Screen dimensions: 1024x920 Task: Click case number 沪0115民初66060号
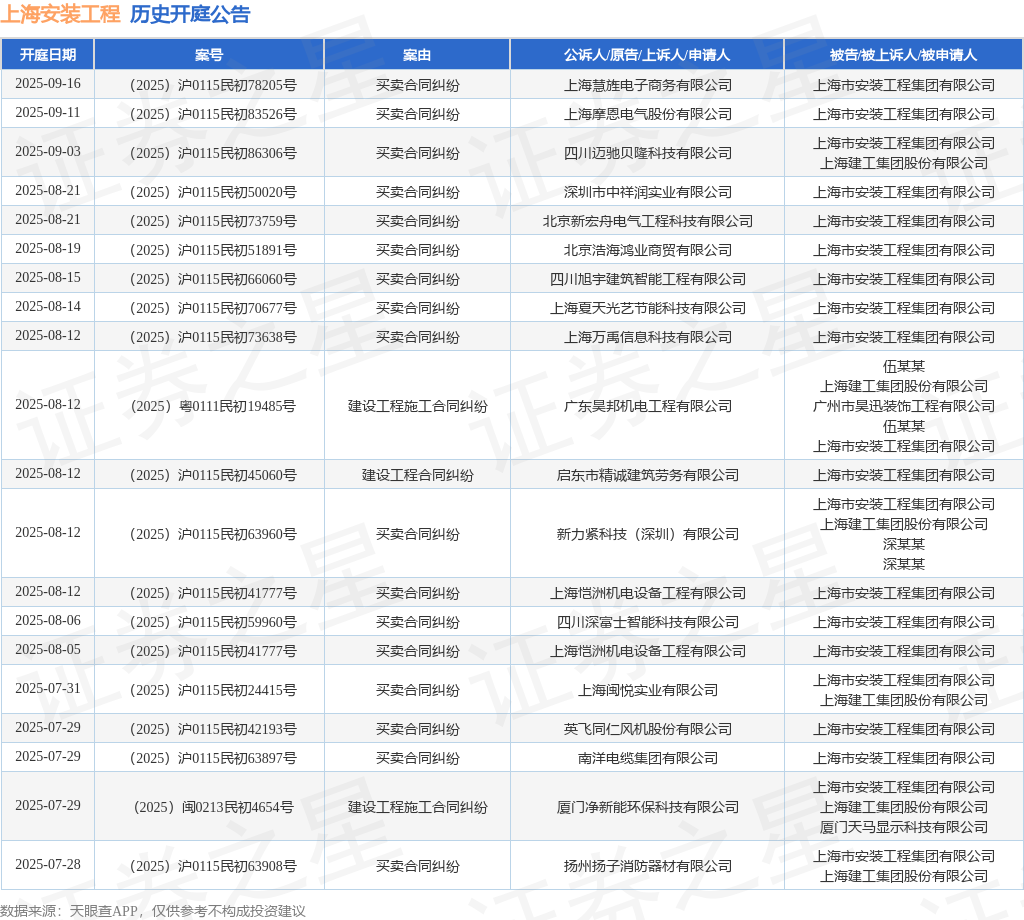click(x=213, y=279)
